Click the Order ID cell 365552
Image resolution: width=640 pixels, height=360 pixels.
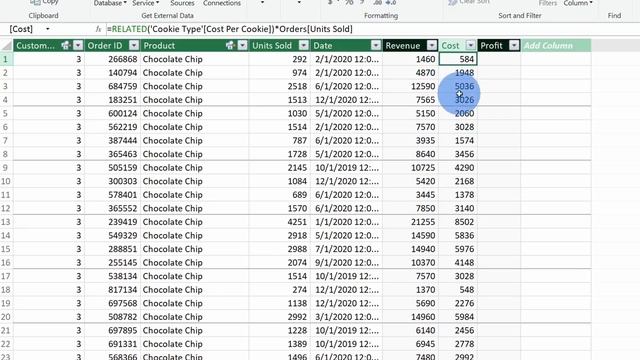coord(112,209)
